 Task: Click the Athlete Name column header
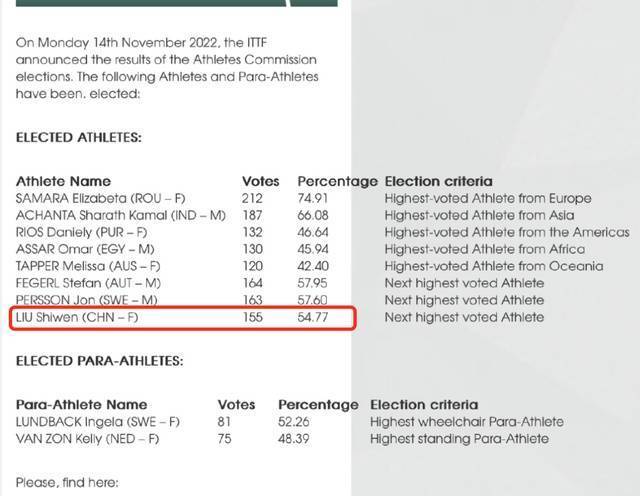[x=63, y=181]
